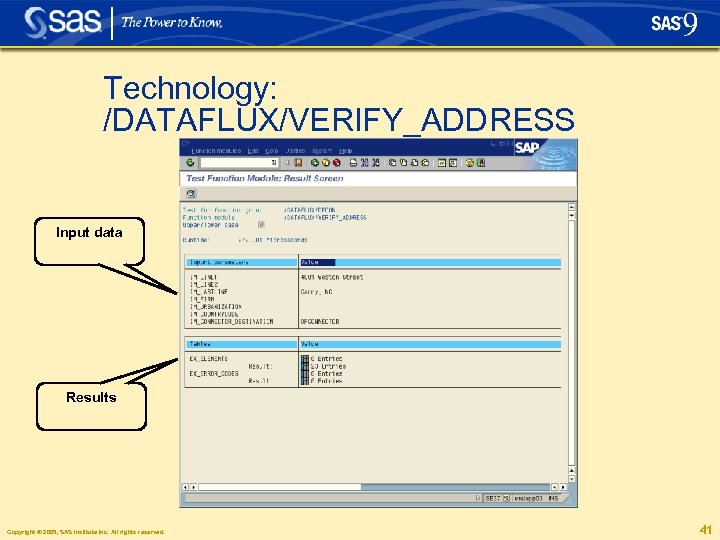Open the command field history dropdown
720x540 pixels.
click(275, 163)
